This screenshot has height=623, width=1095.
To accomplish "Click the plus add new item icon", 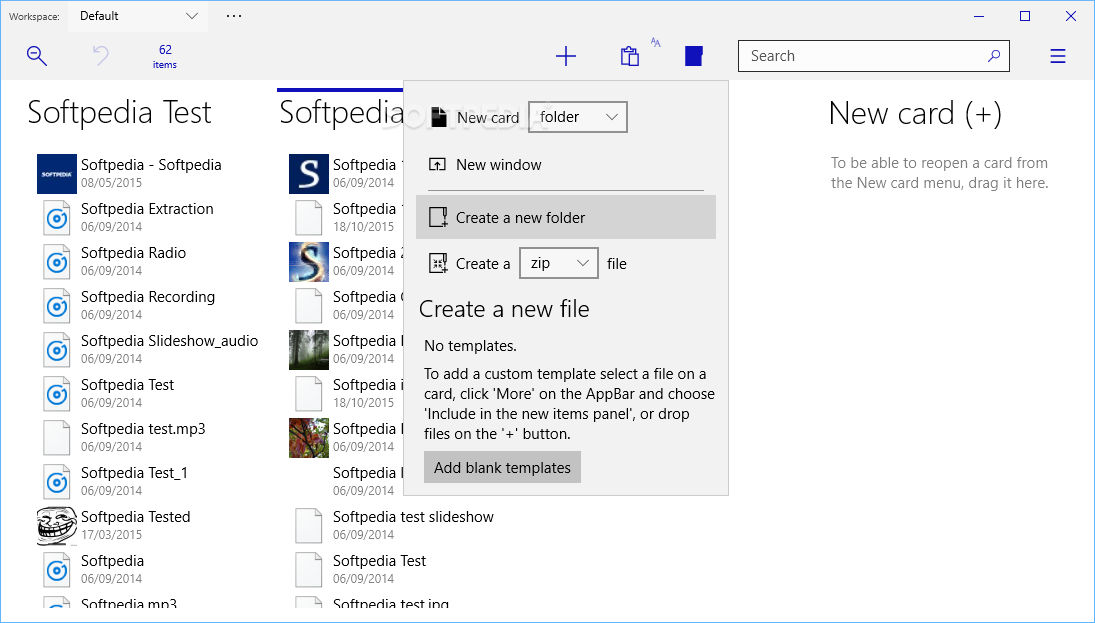I will point(566,56).
